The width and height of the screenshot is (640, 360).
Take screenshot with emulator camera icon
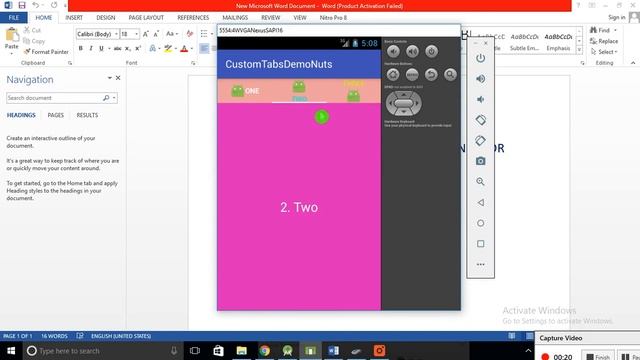(x=480, y=161)
